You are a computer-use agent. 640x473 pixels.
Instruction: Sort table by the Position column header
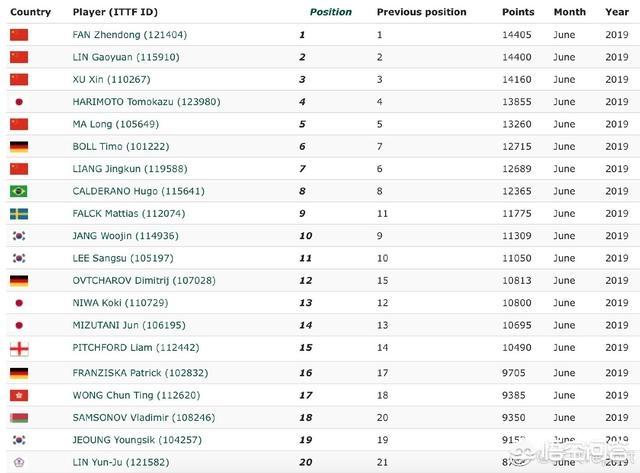331,12
